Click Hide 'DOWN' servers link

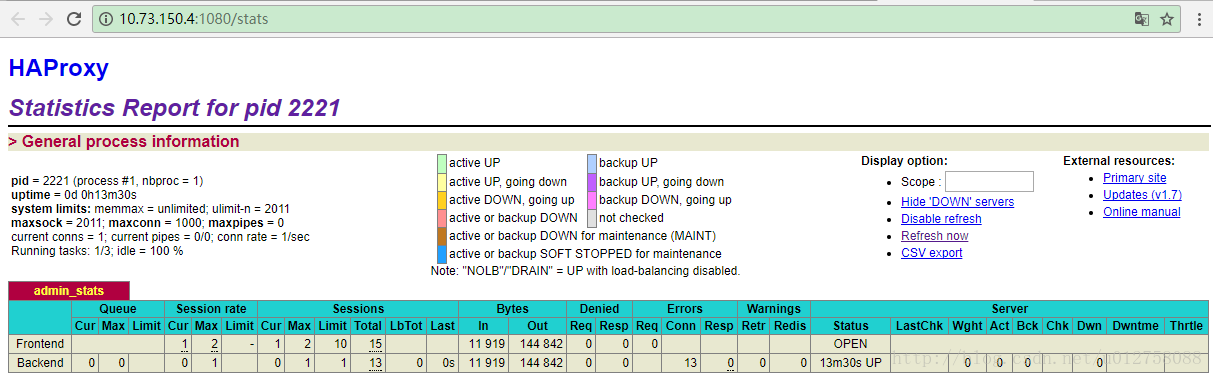tap(957, 202)
